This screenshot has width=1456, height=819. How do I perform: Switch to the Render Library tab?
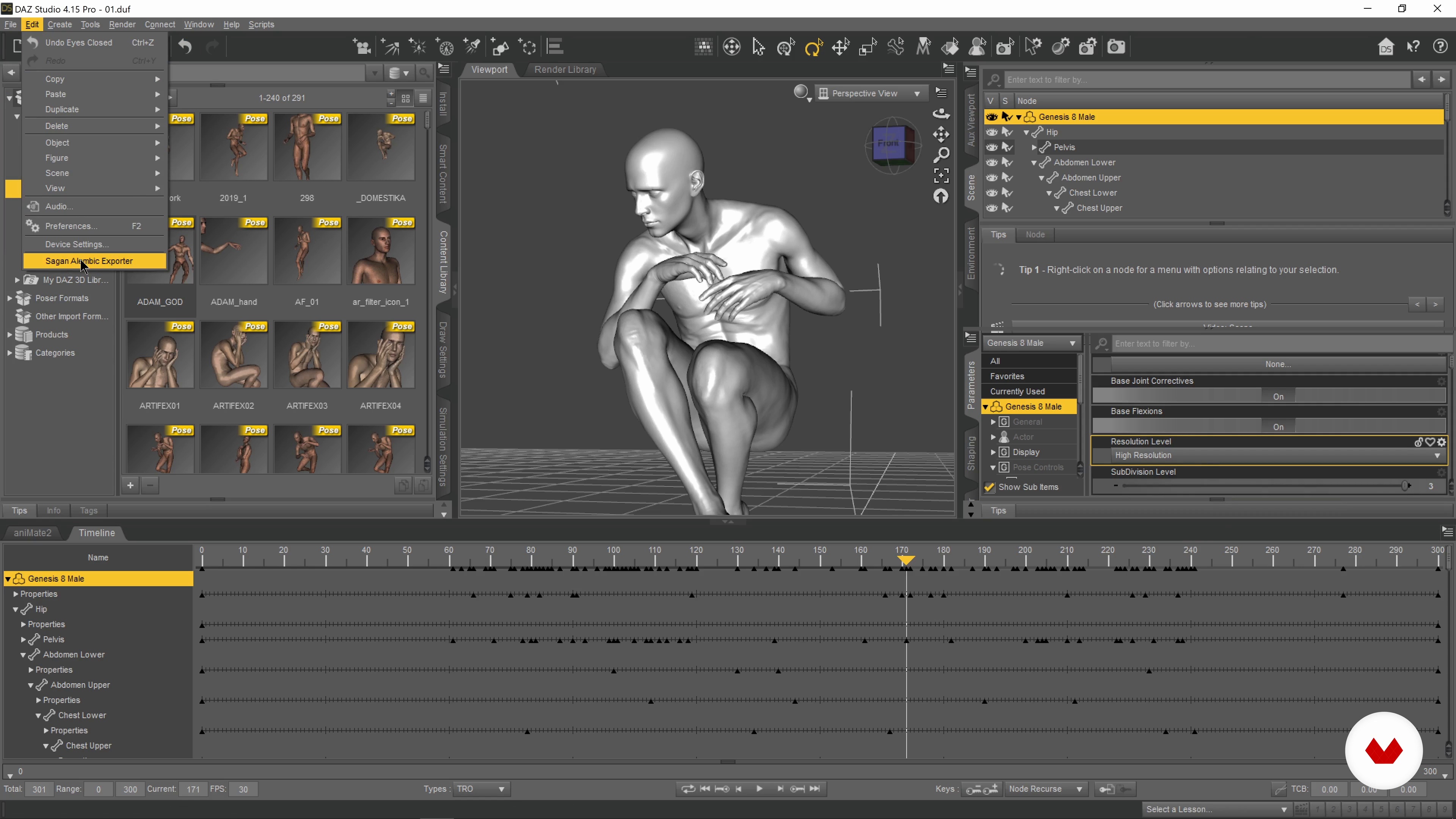[565, 69]
